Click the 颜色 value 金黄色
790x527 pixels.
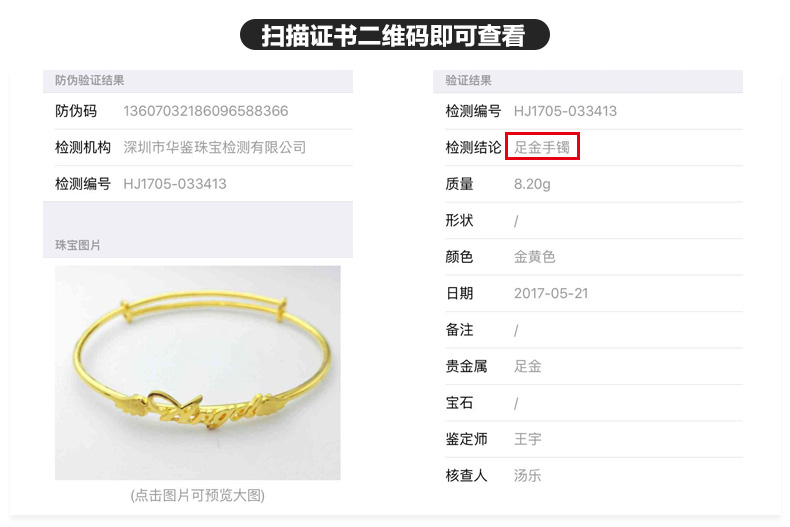[534, 257]
